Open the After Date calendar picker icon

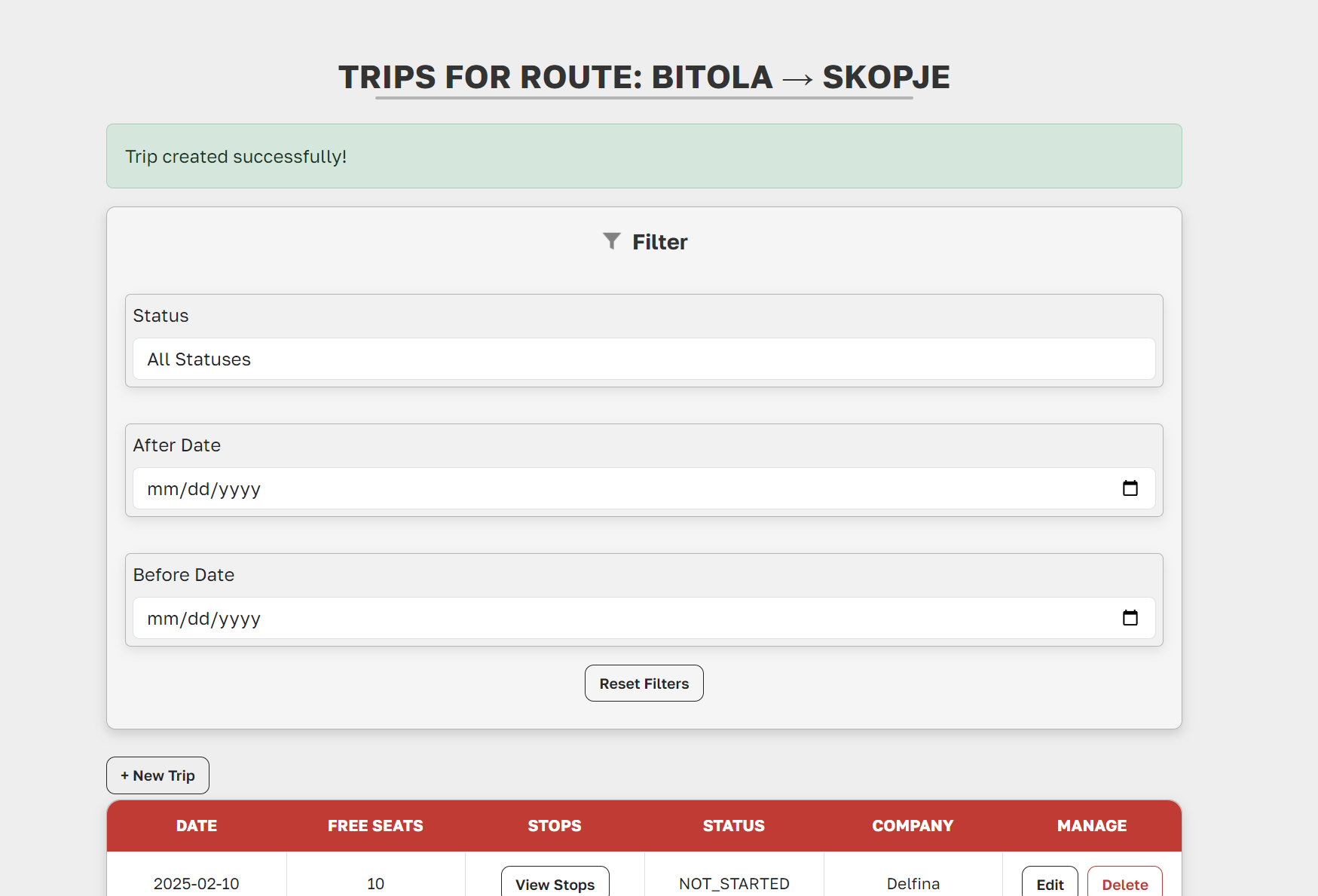(x=1130, y=488)
